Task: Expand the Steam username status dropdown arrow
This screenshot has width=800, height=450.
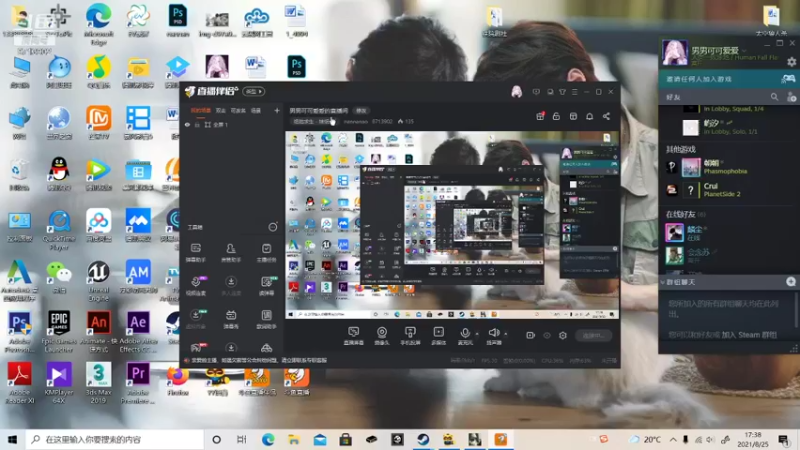Action: tap(744, 51)
